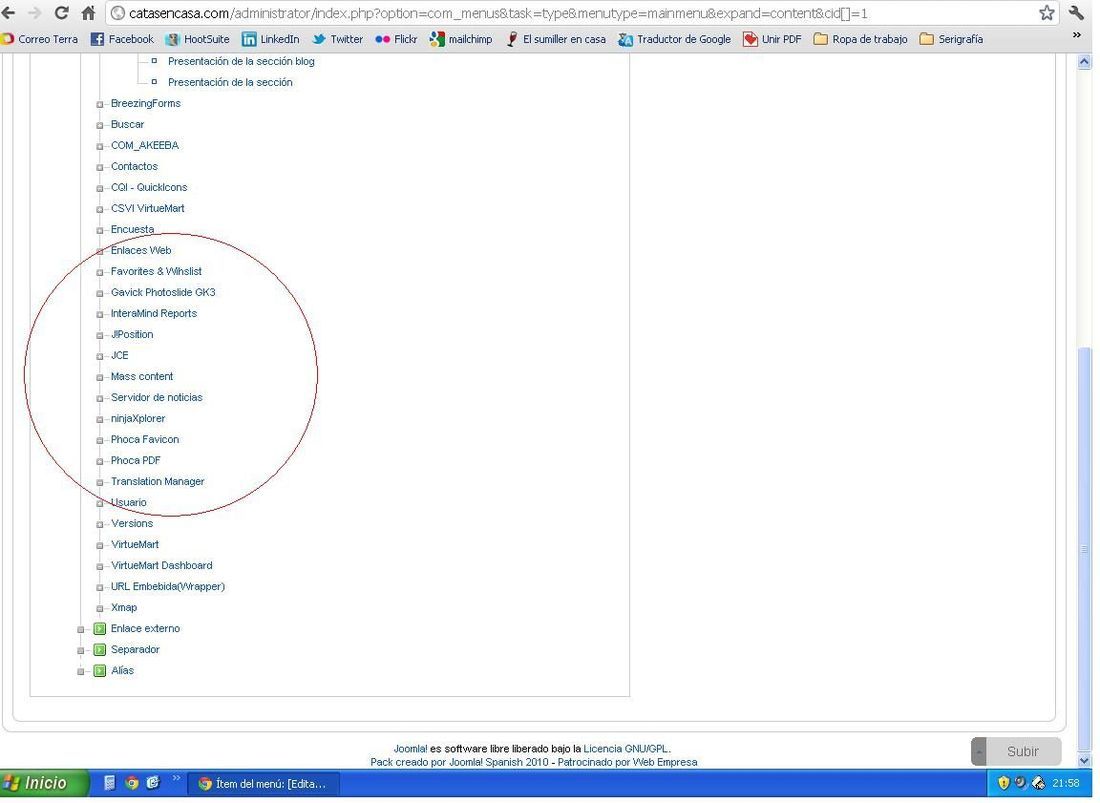Expand the VirtueMart node toggle
This screenshot has height=803, width=1100.
point(100,546)
